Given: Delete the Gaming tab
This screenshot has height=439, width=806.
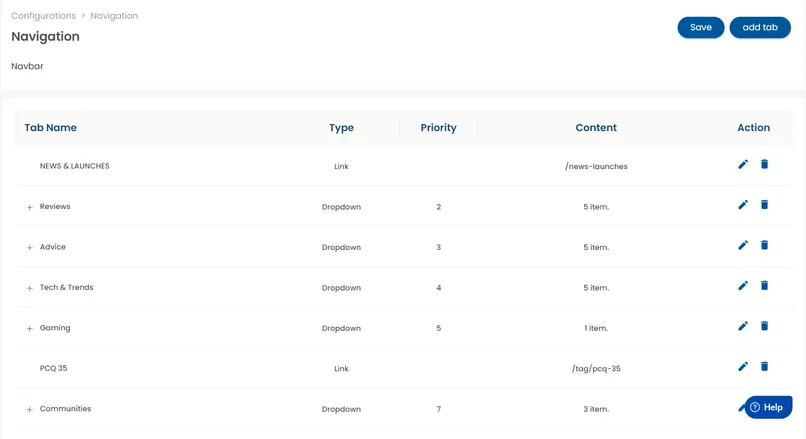Looking at the screenshot, I should point(764,326).
